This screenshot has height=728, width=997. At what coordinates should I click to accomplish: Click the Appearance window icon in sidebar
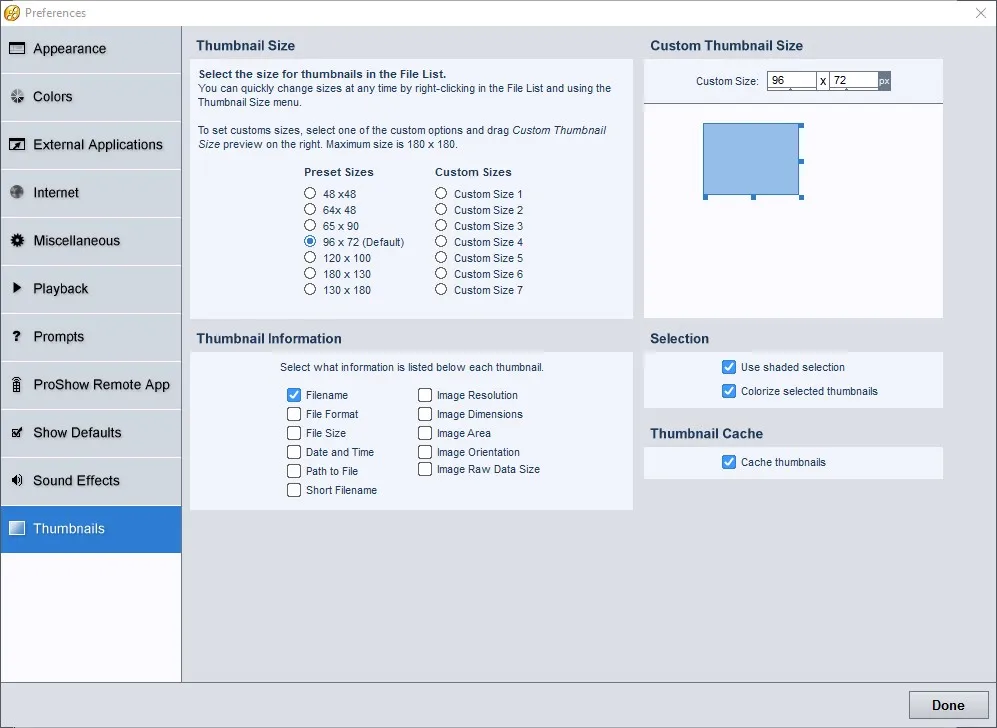point(17,48)
